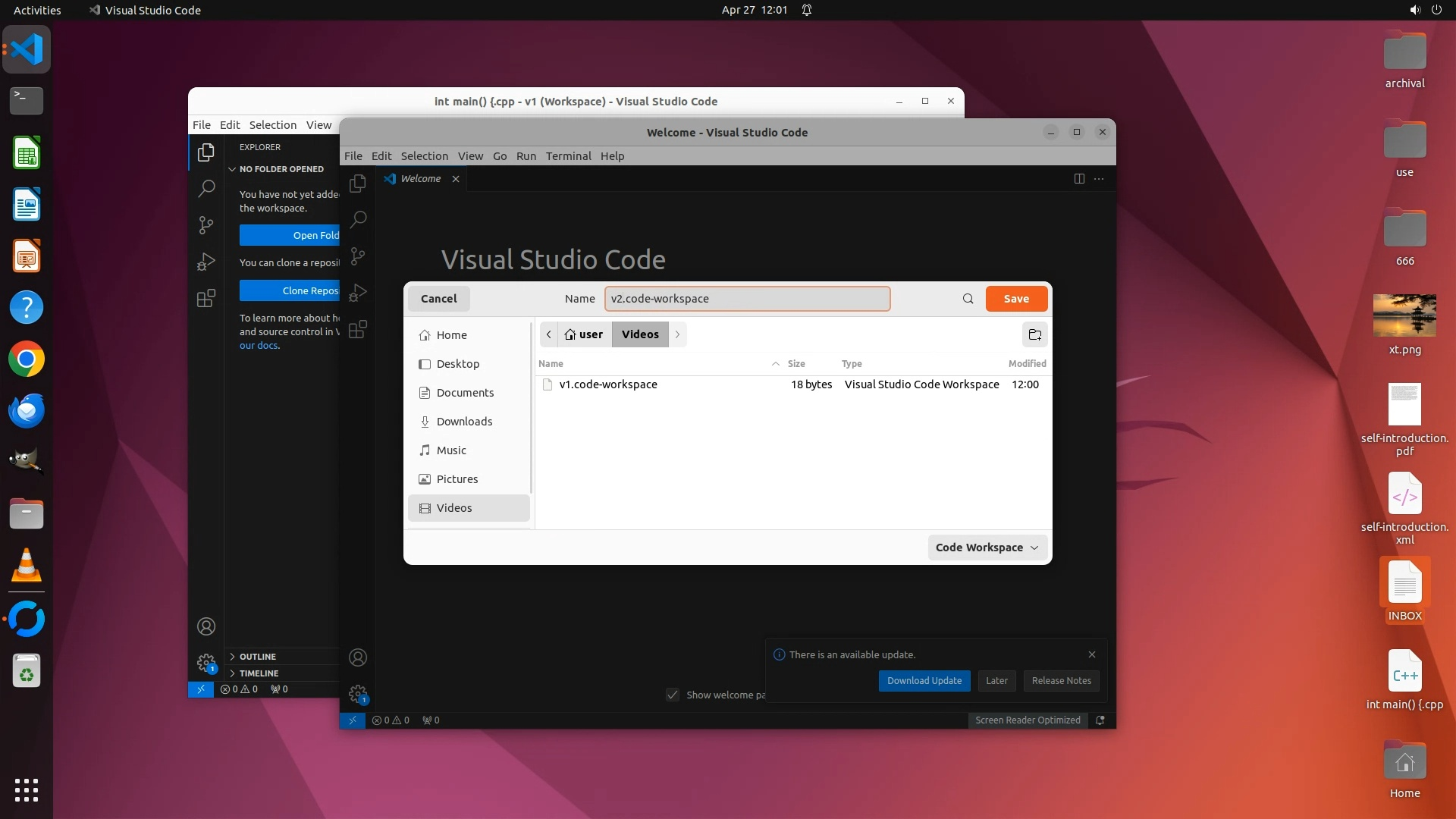The width and height of the screenshot is (1456, 819).
Task: Collapse the NO FOLDER OPENED section
Action: (x=281, y=169)
